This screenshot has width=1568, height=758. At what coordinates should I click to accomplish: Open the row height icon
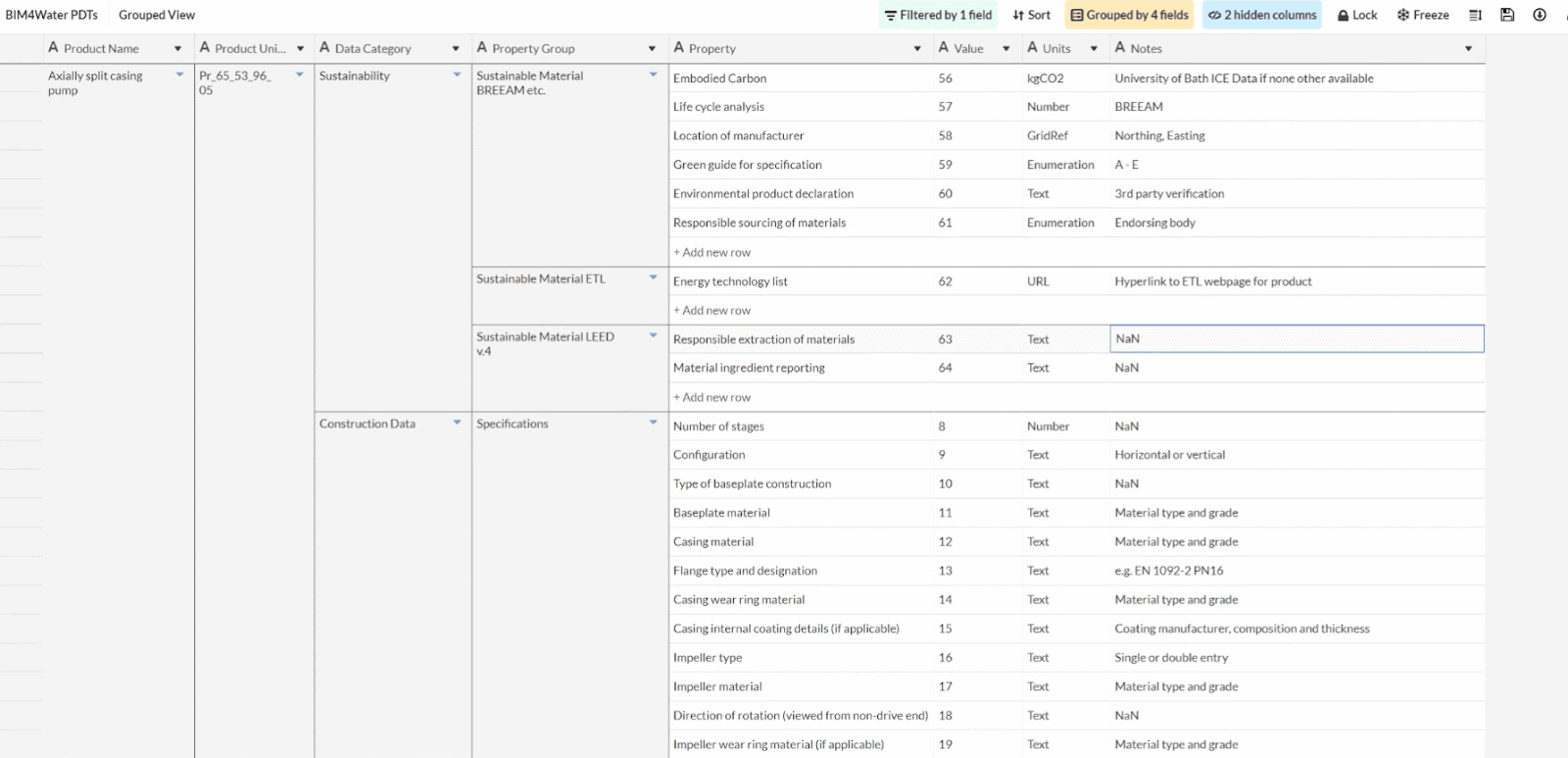pos(1476,15)
